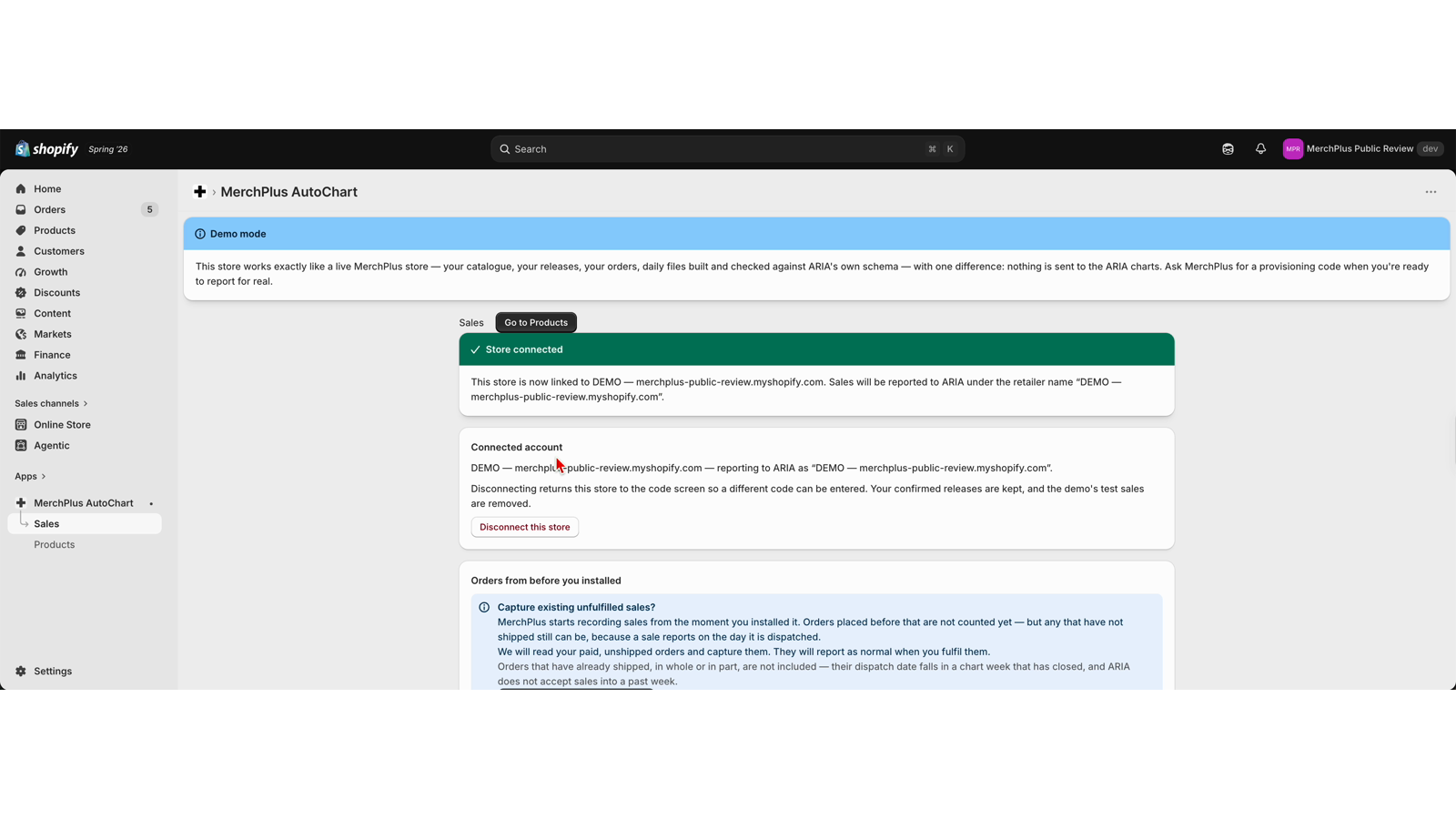Click the MerchPlus AutoChart plus icon in sidebar
1456x819 pixels.
tap(21, 503)
